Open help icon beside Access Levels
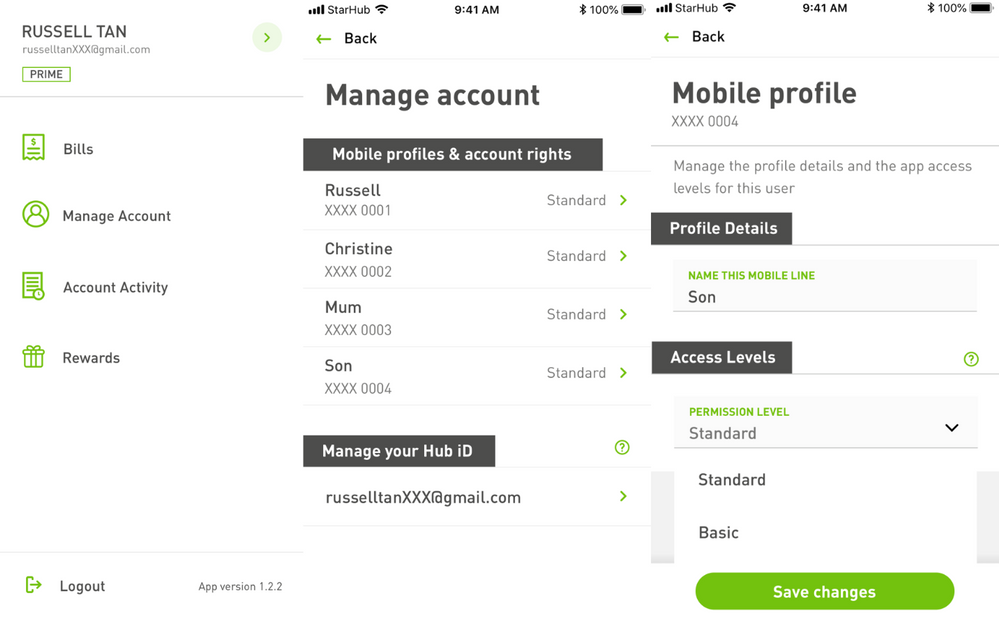 [x=971, y=359]
